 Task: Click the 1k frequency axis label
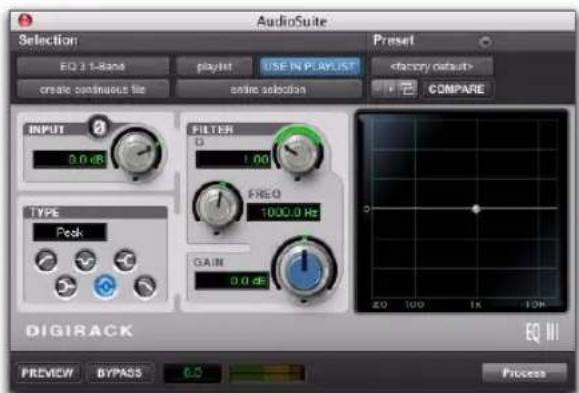coord(476,305)
